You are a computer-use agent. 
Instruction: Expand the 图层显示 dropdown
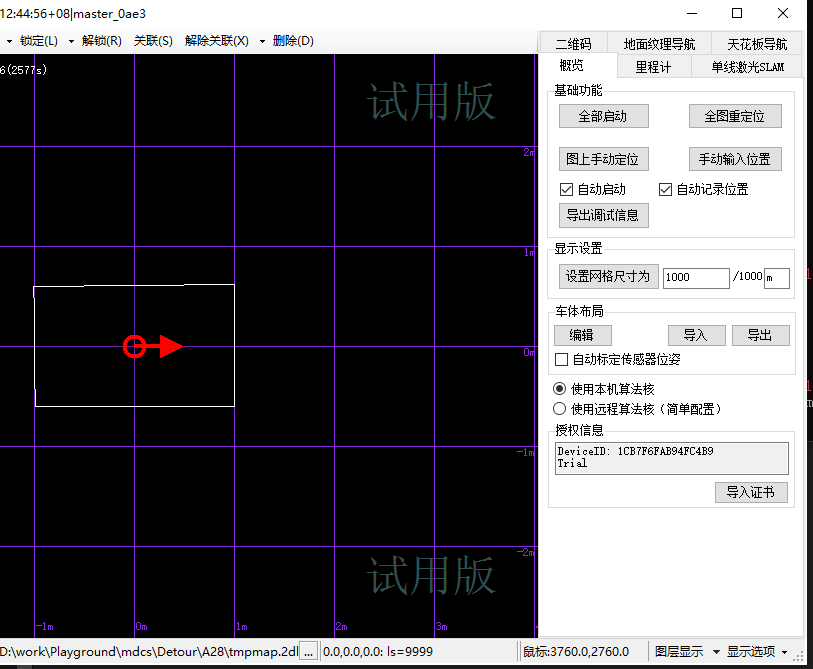686,652
